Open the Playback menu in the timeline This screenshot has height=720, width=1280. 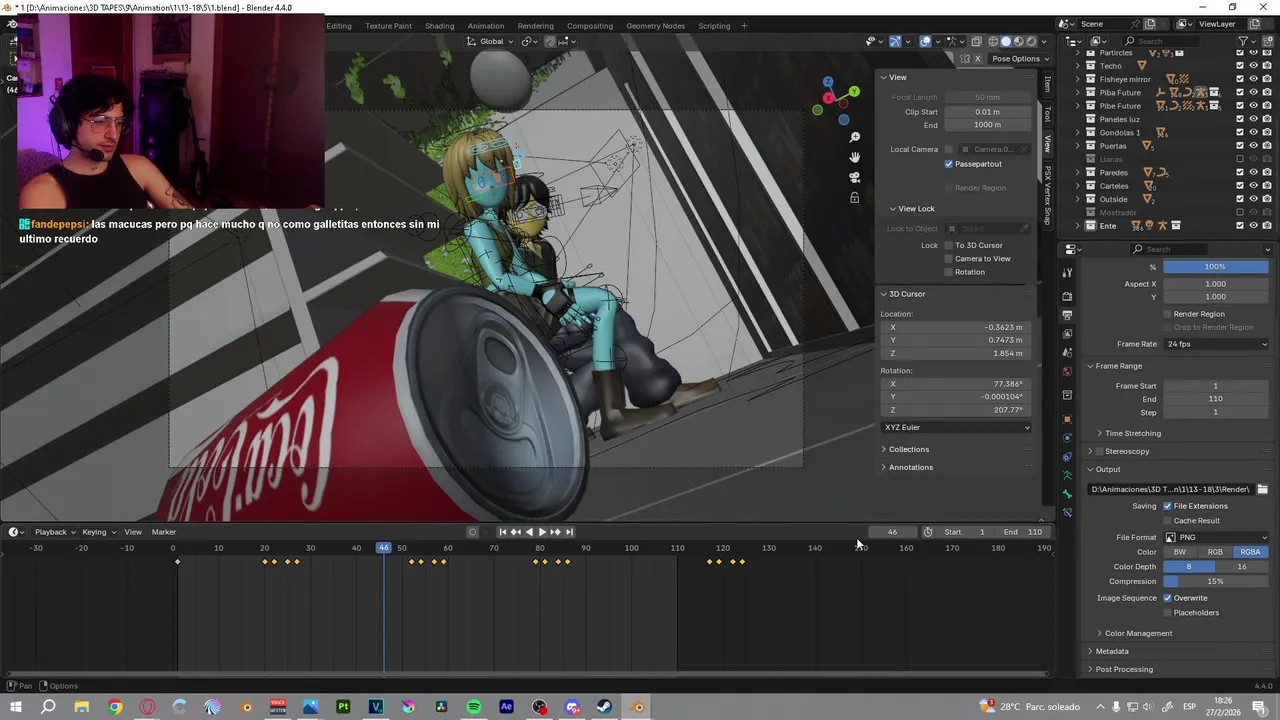(x=53, y=532)
